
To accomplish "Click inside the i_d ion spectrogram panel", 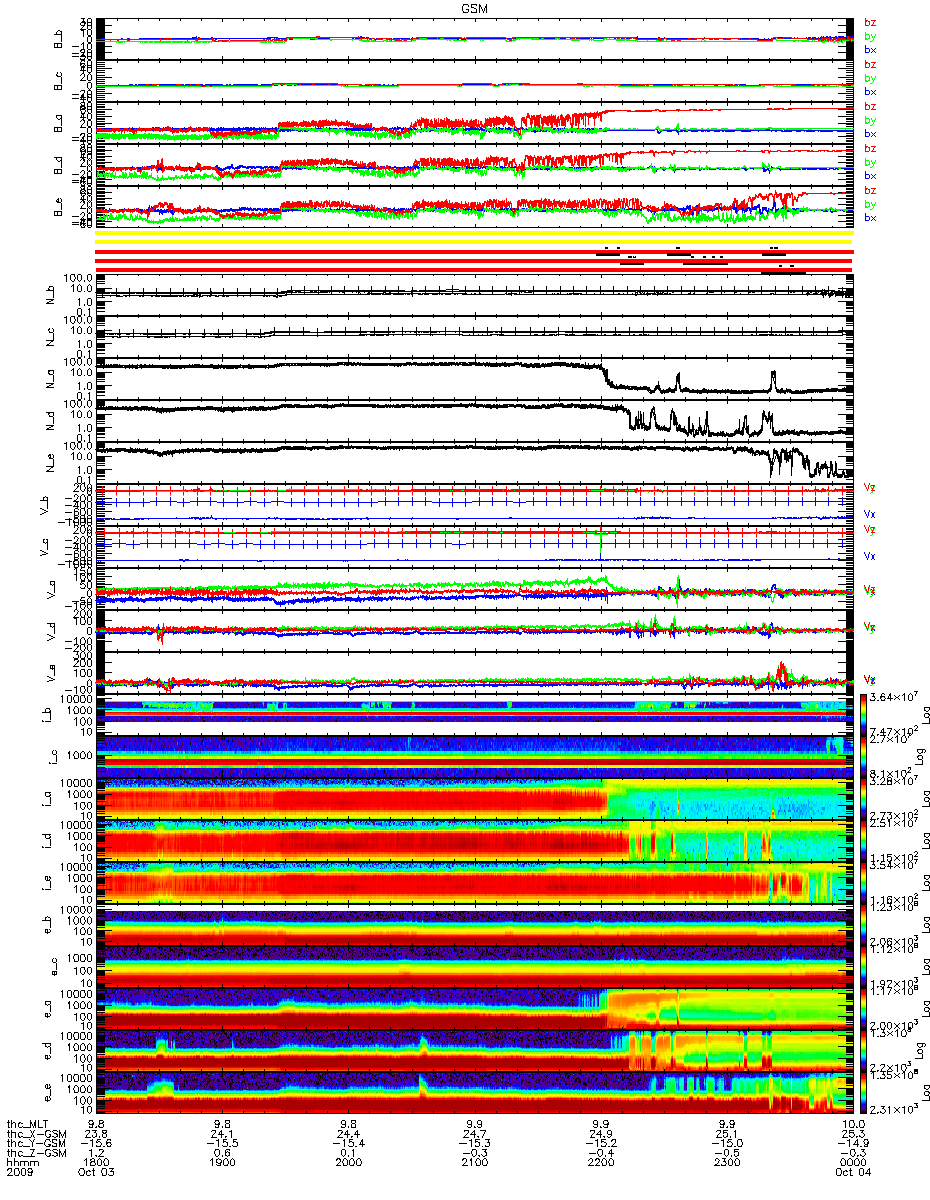I will (473, 840).
